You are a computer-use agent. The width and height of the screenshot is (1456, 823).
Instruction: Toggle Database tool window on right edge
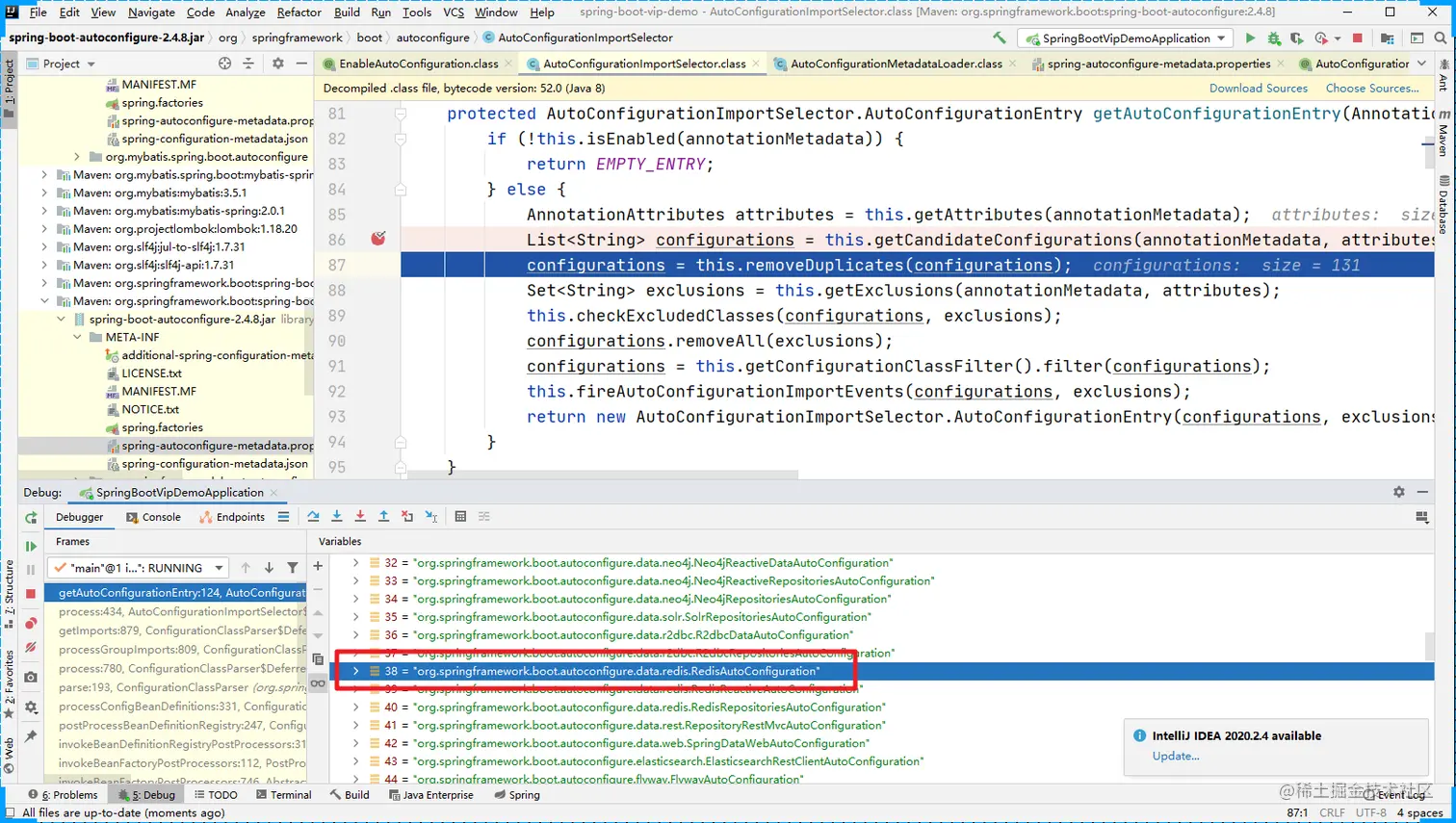click(x=1443, y=205)
